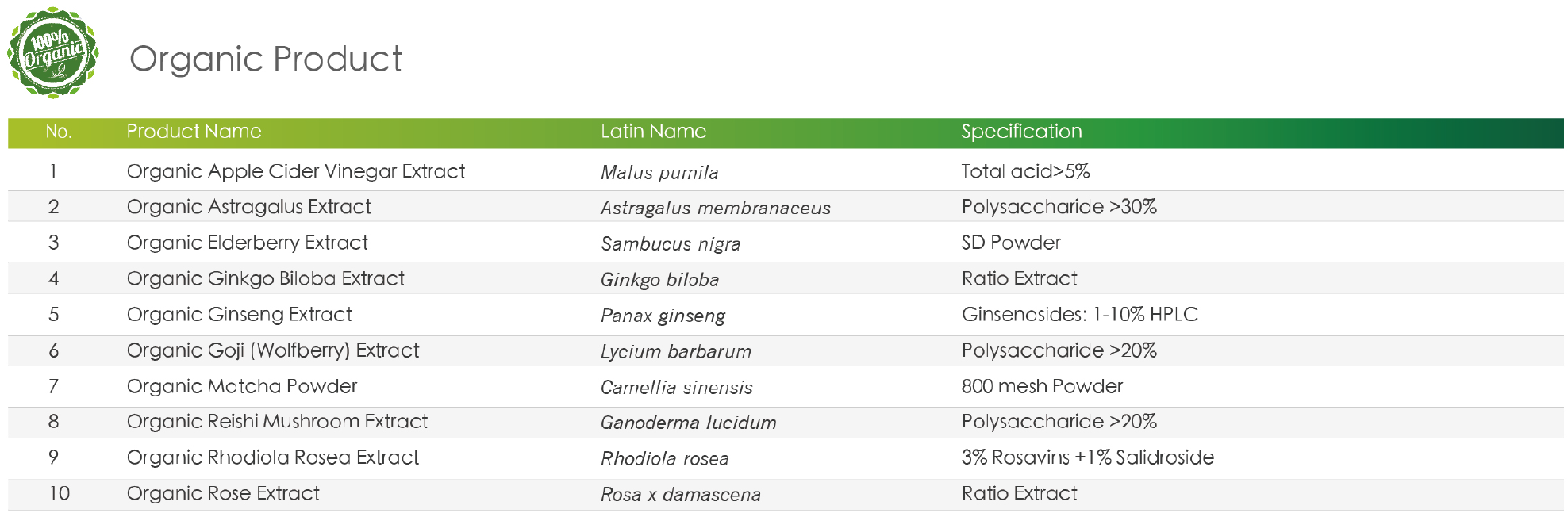Image resolution: width=1568 pixels, height=513 pixels.
Task: Click the Product Name column header
Action: pos(194,132)
